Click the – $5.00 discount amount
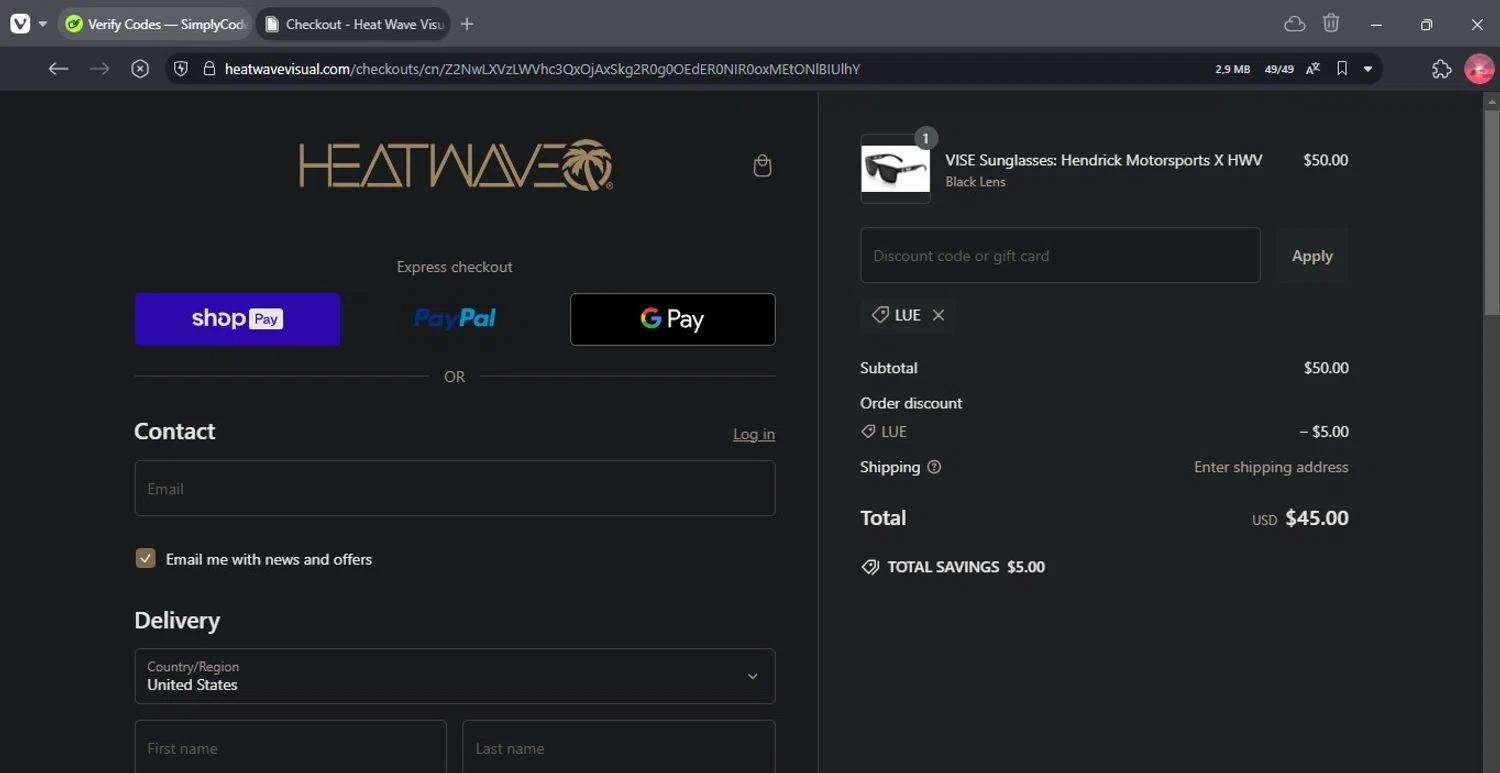Viewport: 1500px width, 773px height. pos(1324,432)
